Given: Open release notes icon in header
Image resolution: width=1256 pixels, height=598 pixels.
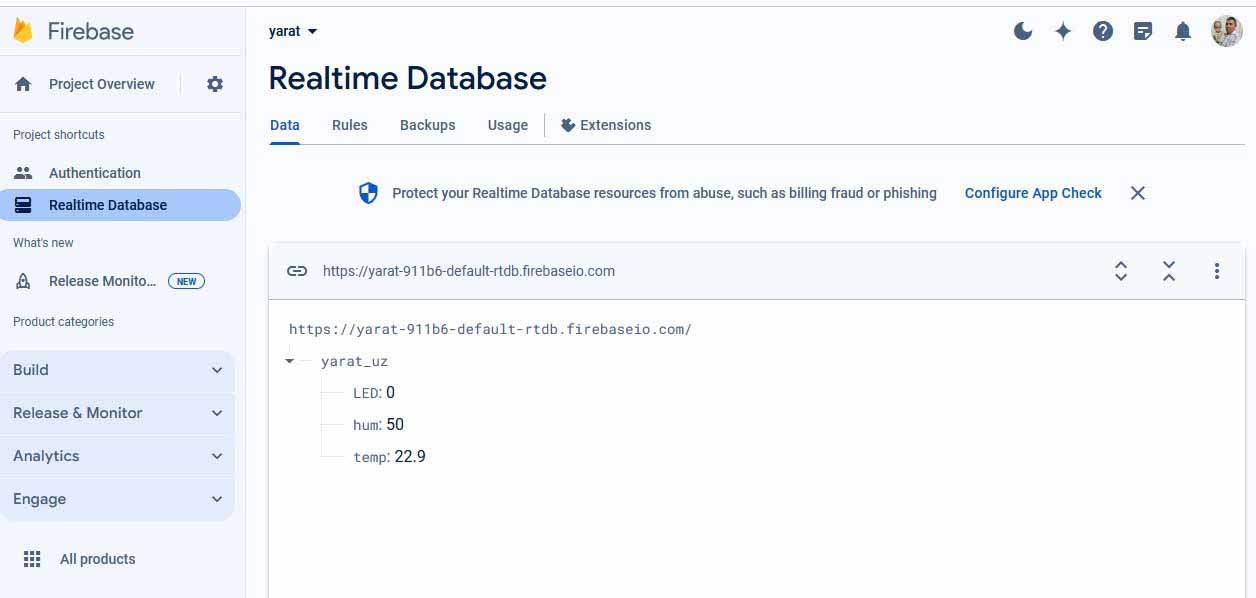Looking at the screenshot, I should pos(1143,31).
